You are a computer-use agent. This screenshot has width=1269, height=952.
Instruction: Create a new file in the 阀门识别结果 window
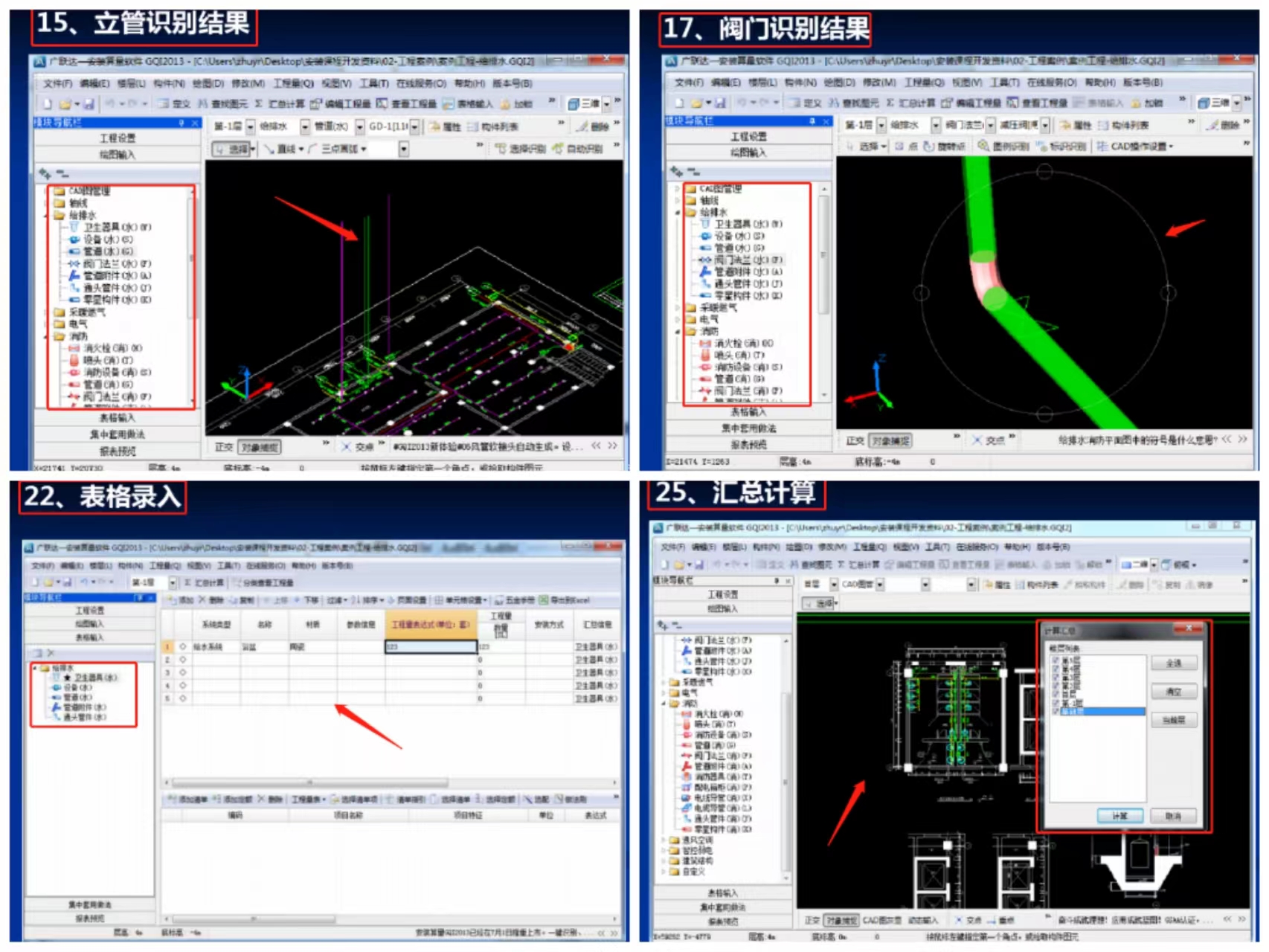(x=679, y=103)
